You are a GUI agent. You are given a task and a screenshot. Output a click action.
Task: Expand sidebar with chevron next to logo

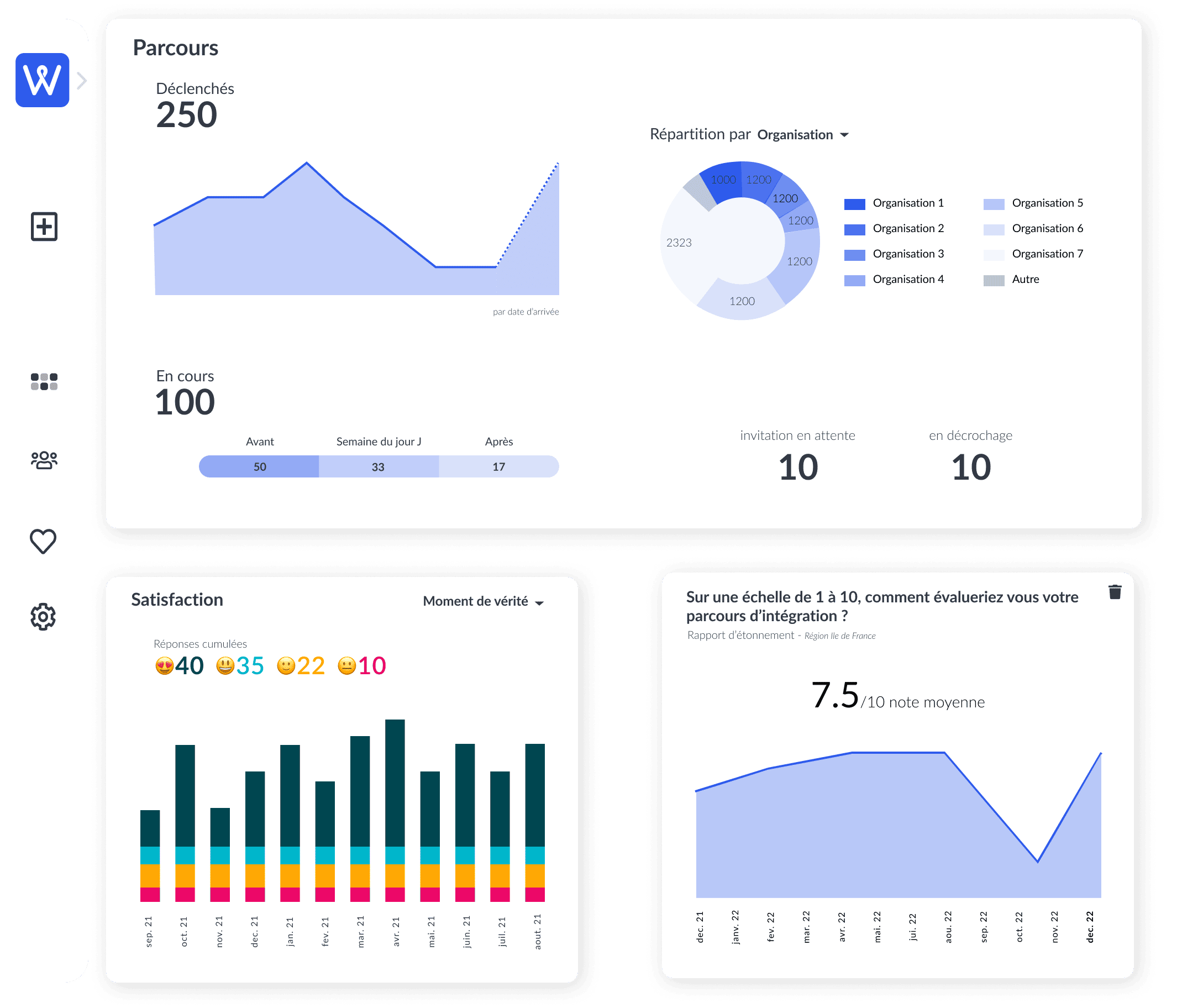[82, 81]
